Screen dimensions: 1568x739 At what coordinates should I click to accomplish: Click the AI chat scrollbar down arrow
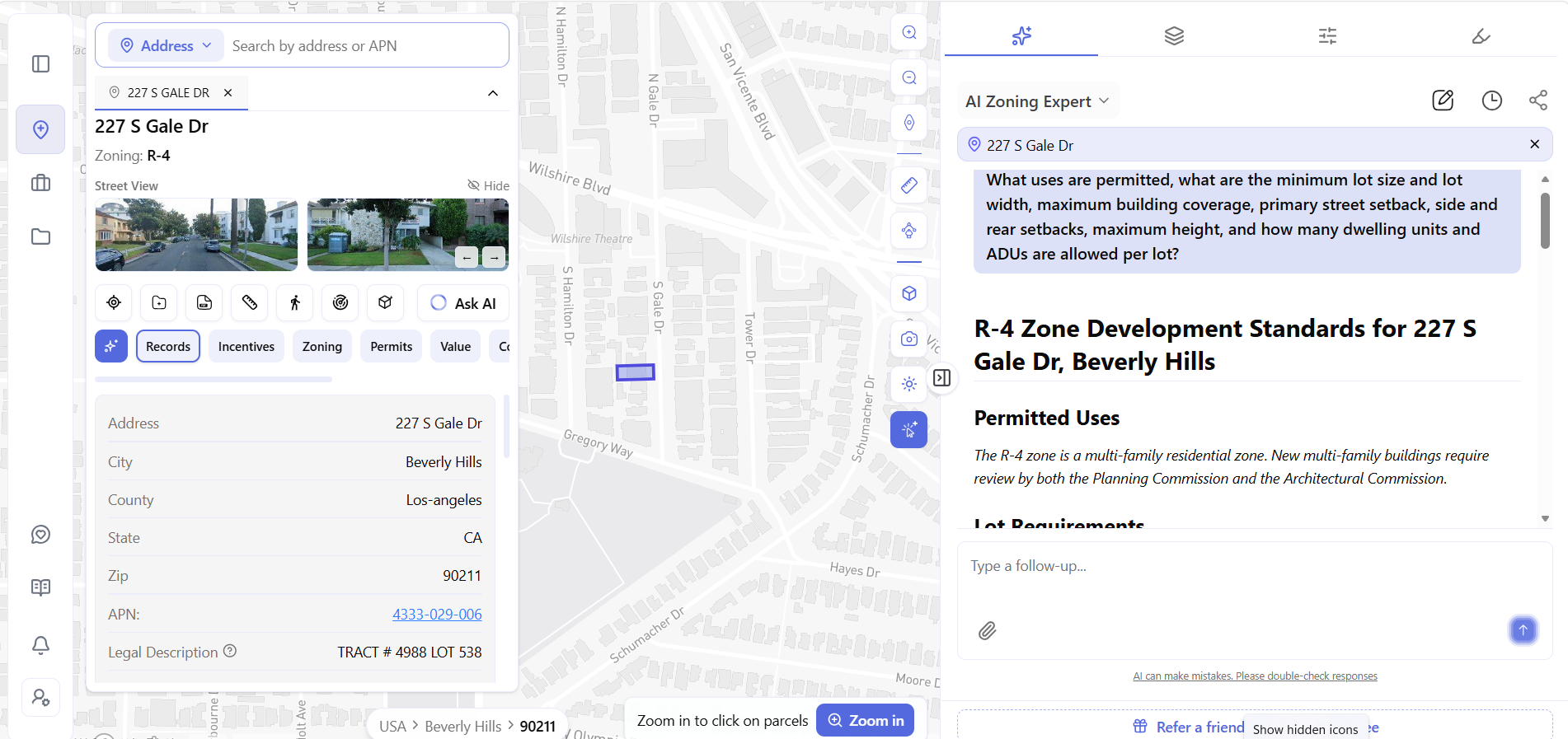point(1545,518)
